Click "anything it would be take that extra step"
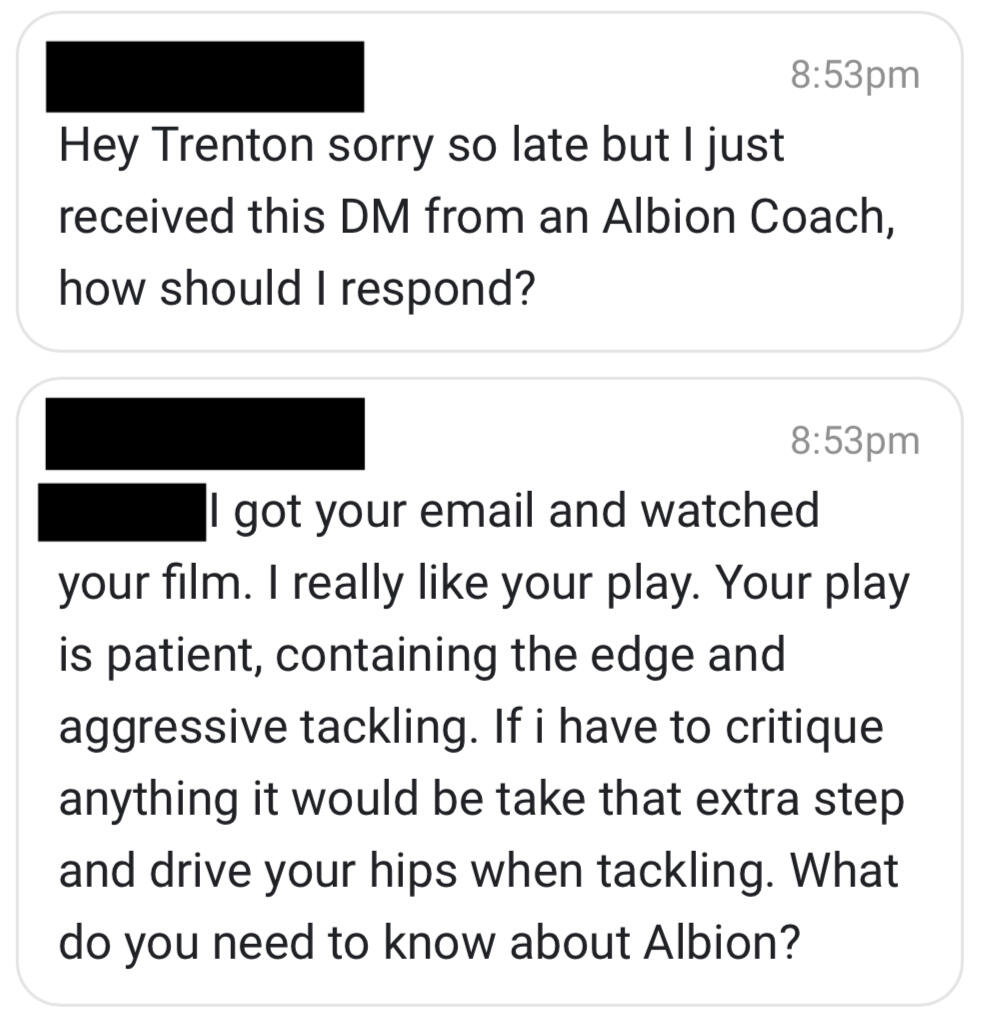The image size is (991, 1019). coord(481,798)
